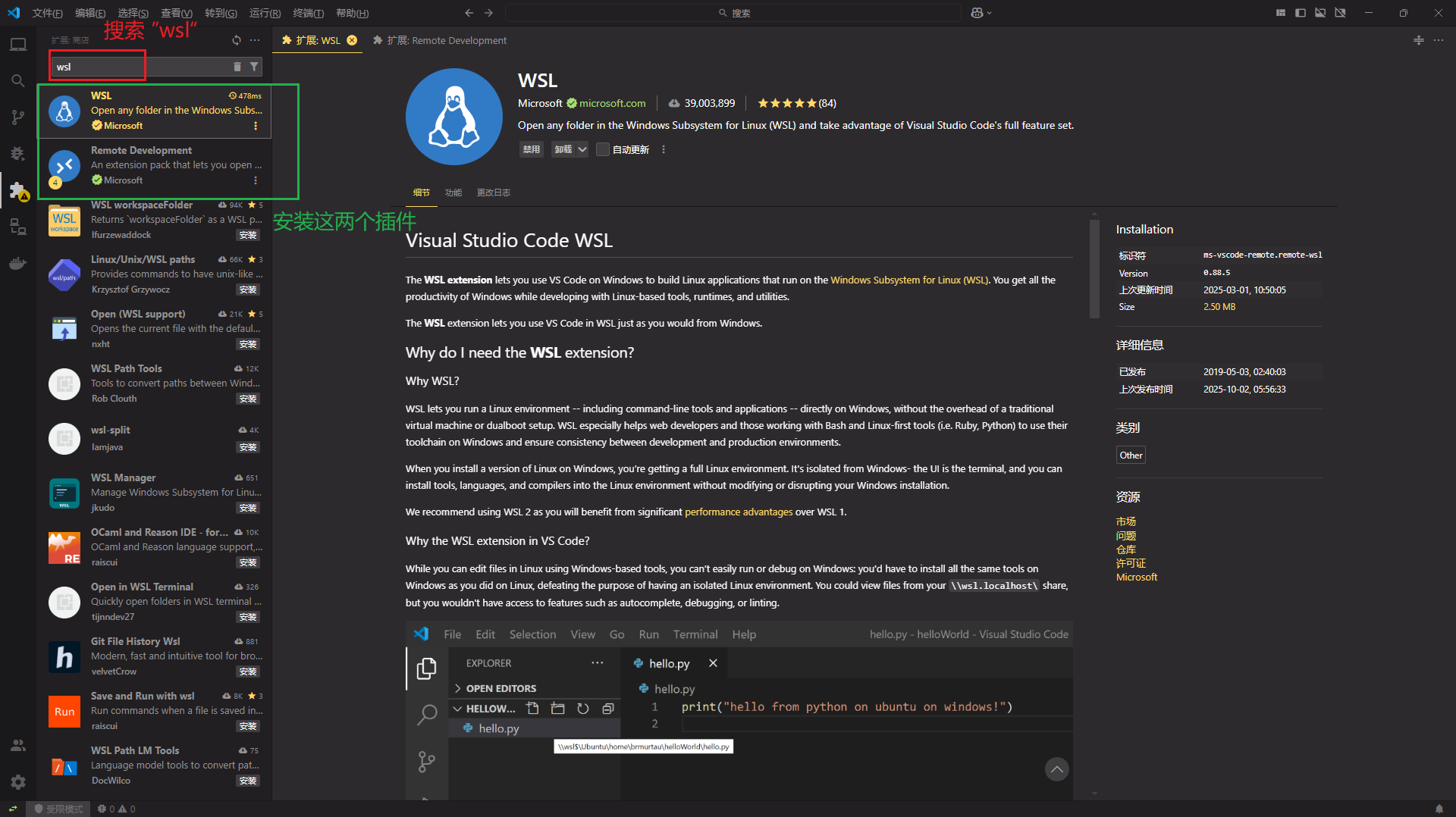Viewport: 1456px width, 817px height.
Task: Click the 禁用 button for WSL
Action: pos(531,149)
